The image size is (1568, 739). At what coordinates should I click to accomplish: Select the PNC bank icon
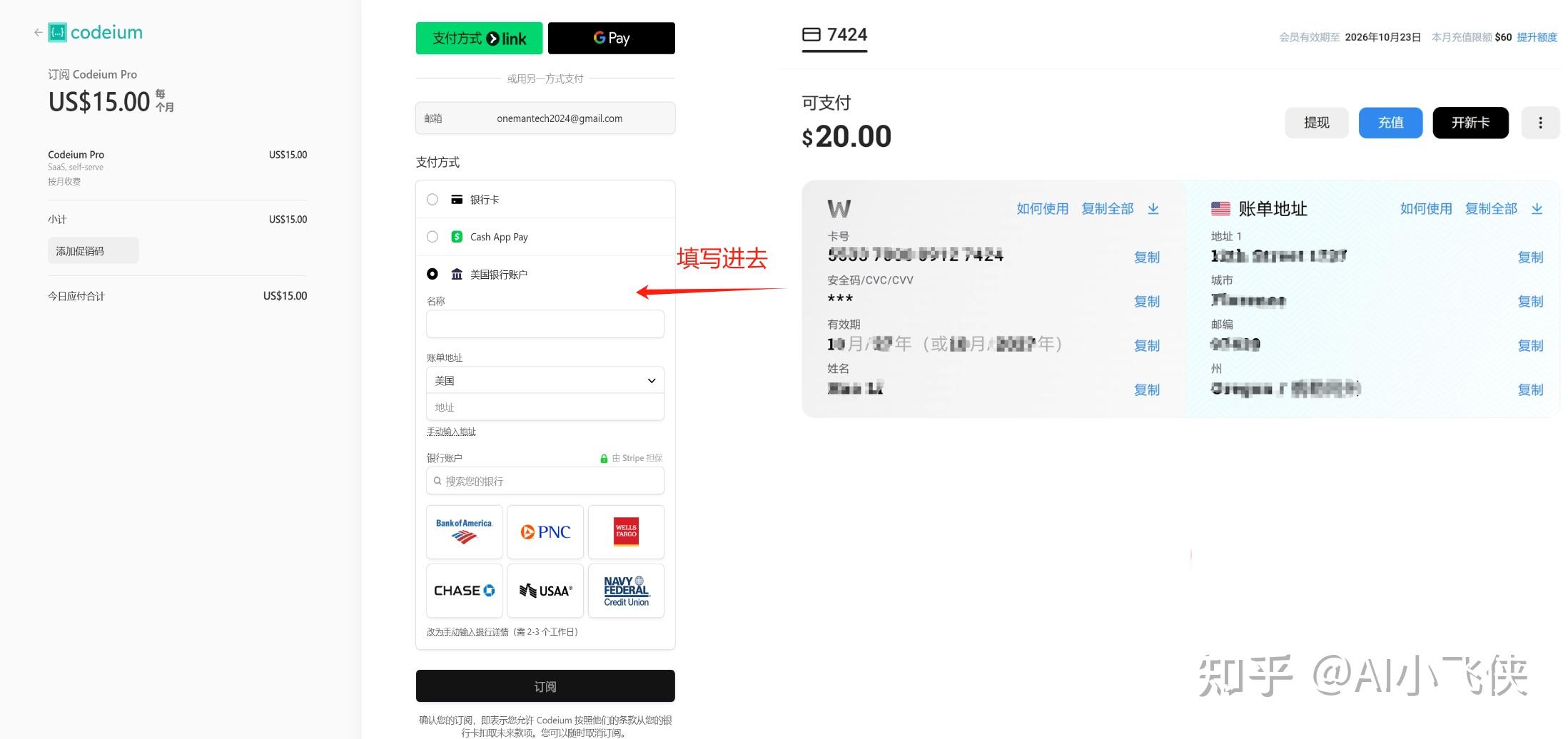coord(545,531)
